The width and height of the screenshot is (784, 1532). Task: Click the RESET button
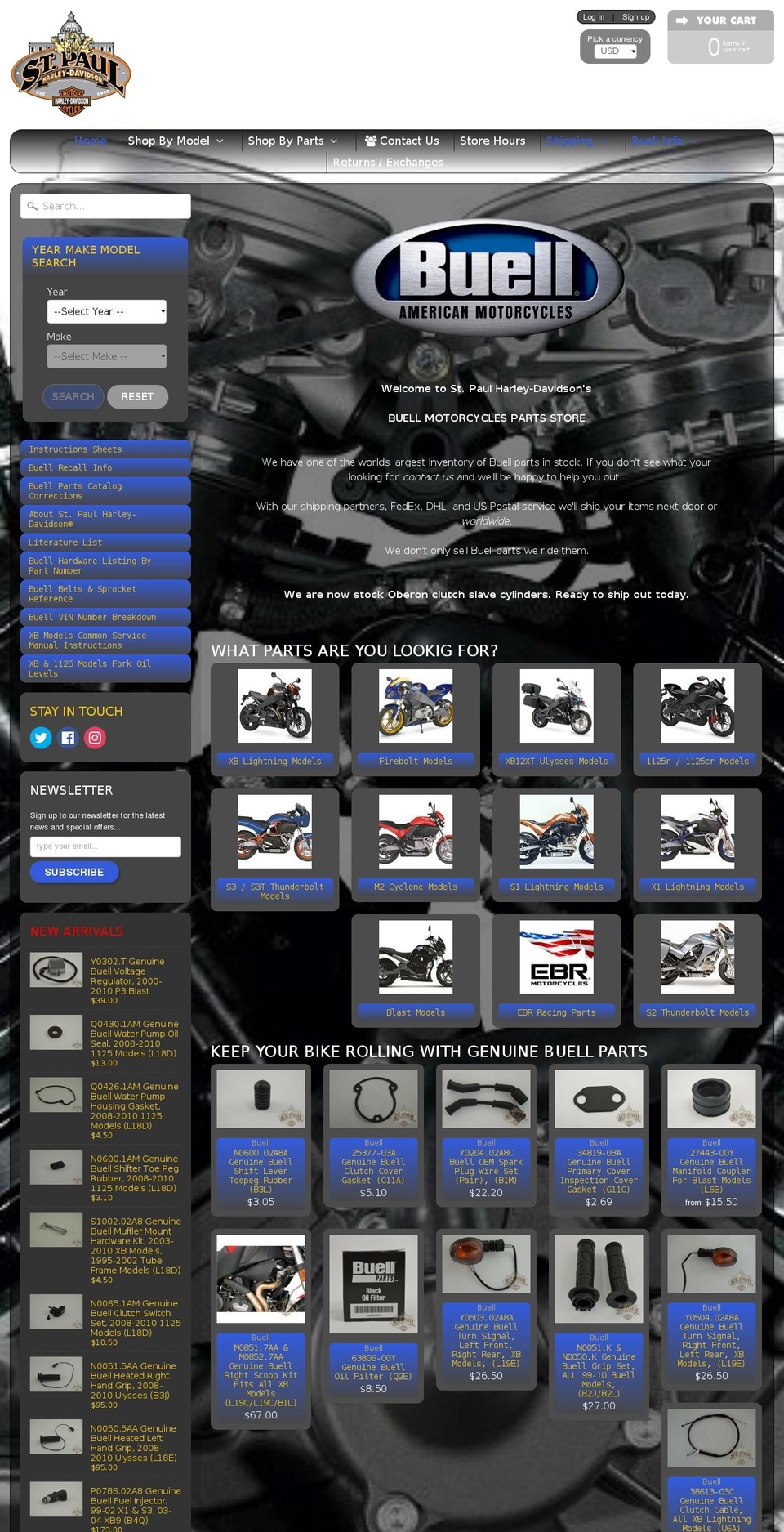137,396
